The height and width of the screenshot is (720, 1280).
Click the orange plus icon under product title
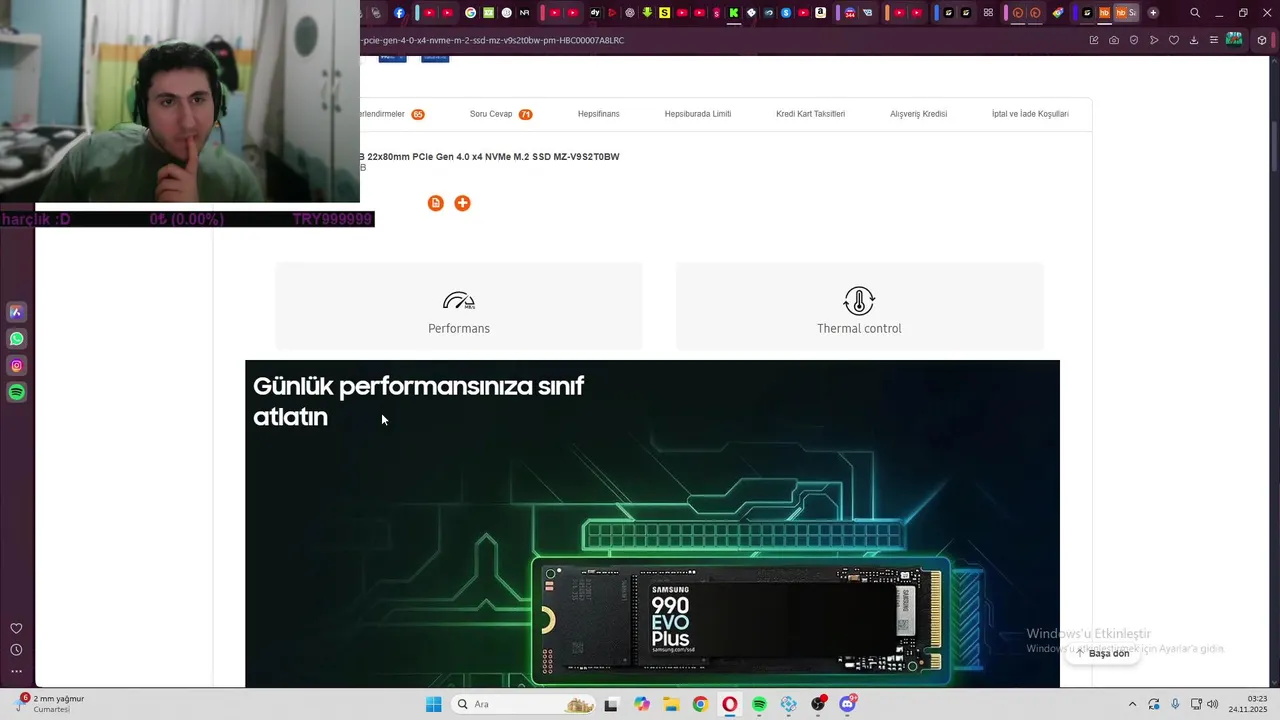[462, 203]
